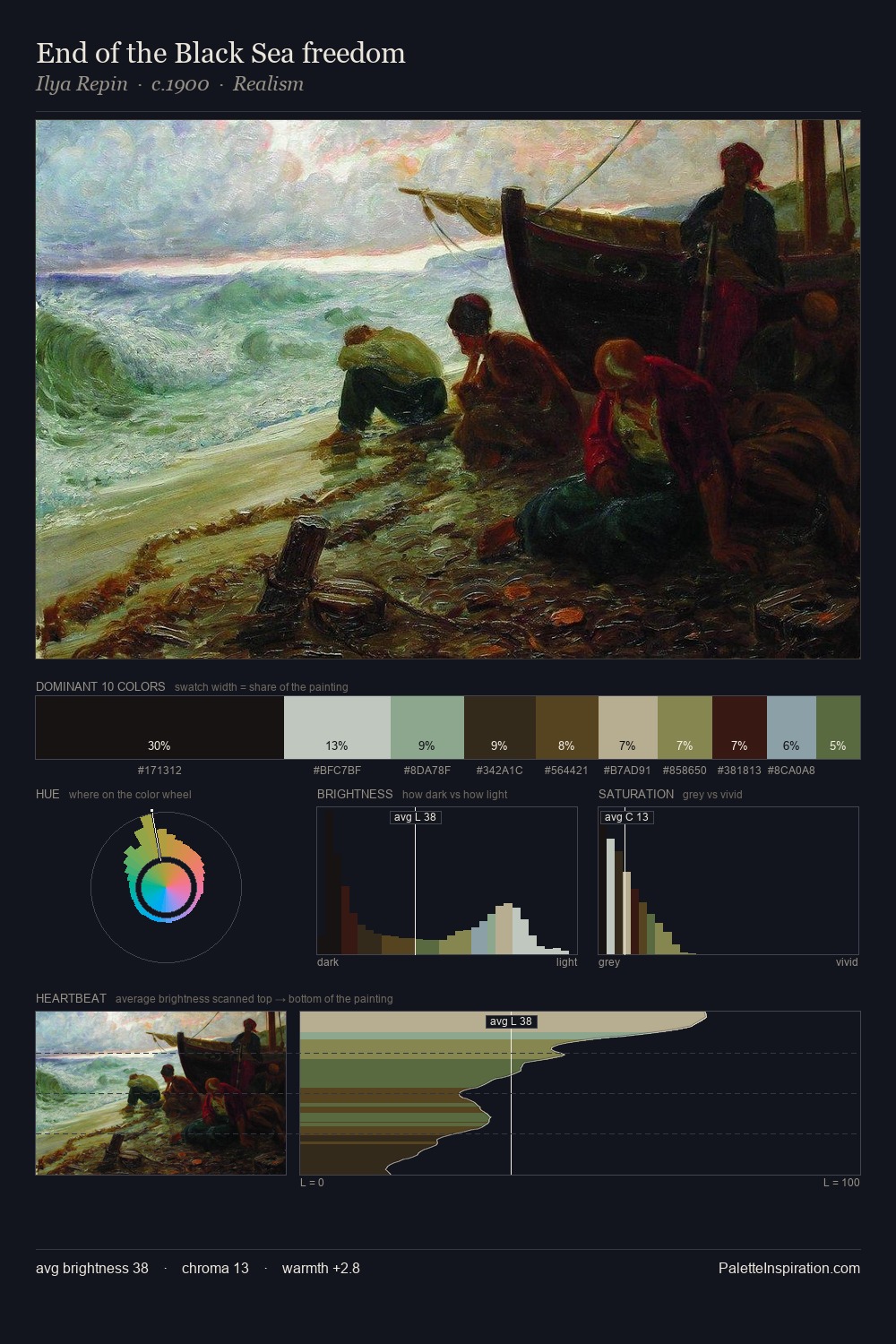Screen dimensions: 896x1344
Task: Click "warmth +2.8" in the footer
Action: point(321,1268)
